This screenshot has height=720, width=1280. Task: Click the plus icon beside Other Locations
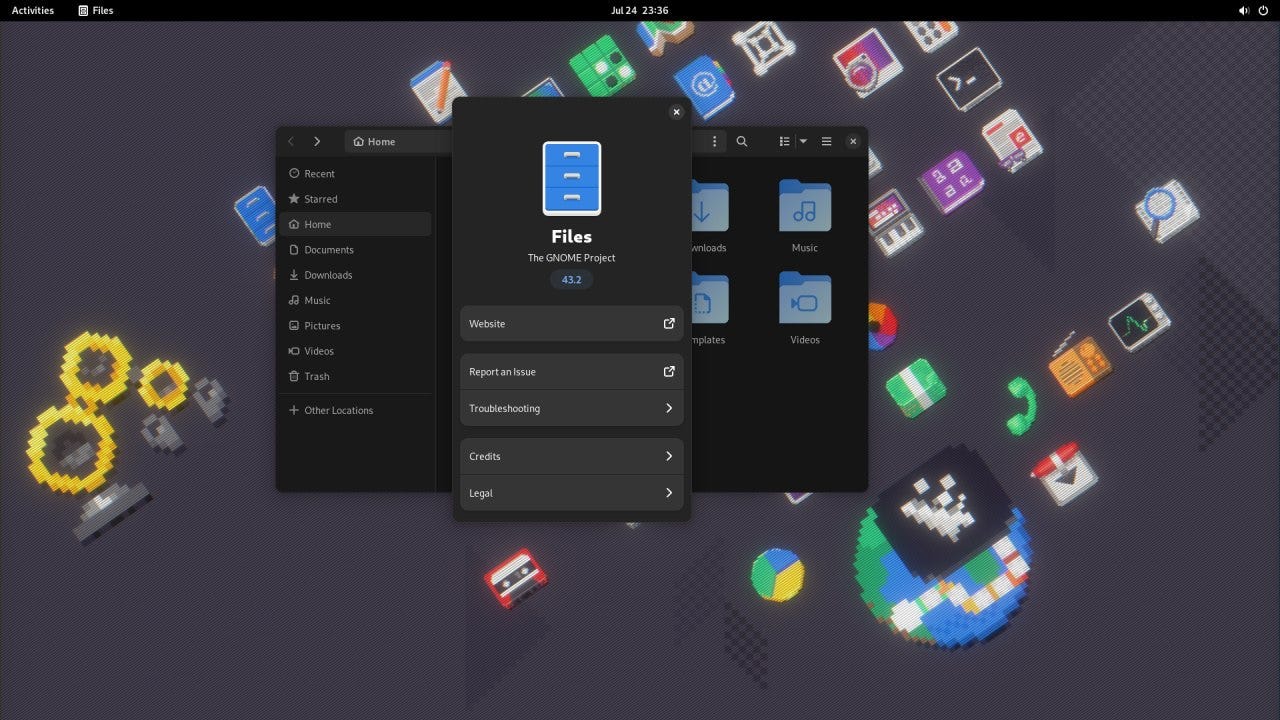coord(294,410)
